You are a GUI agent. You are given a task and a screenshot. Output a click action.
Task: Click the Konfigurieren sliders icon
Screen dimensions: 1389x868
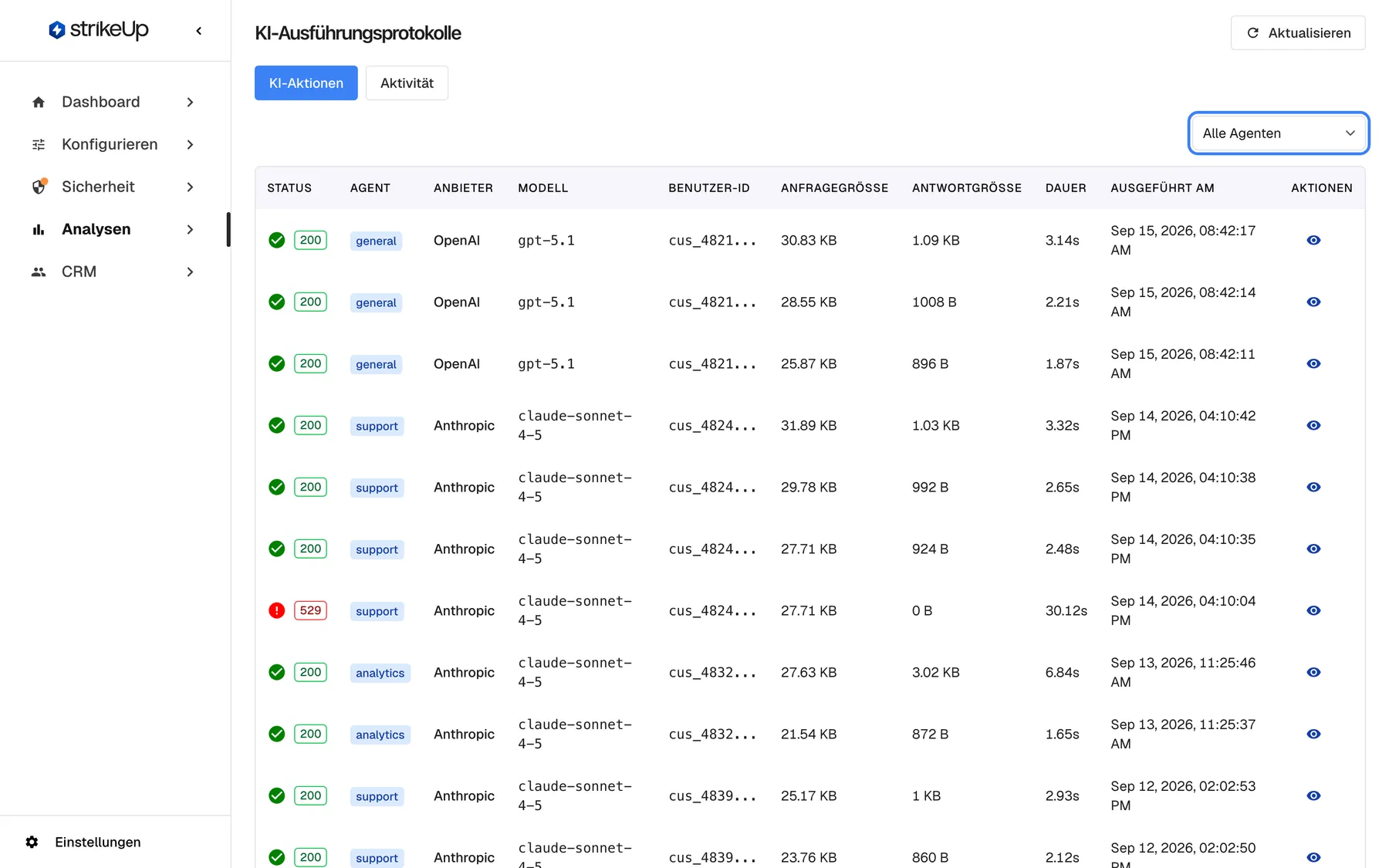pyautogui.click(x=39, y=144)
